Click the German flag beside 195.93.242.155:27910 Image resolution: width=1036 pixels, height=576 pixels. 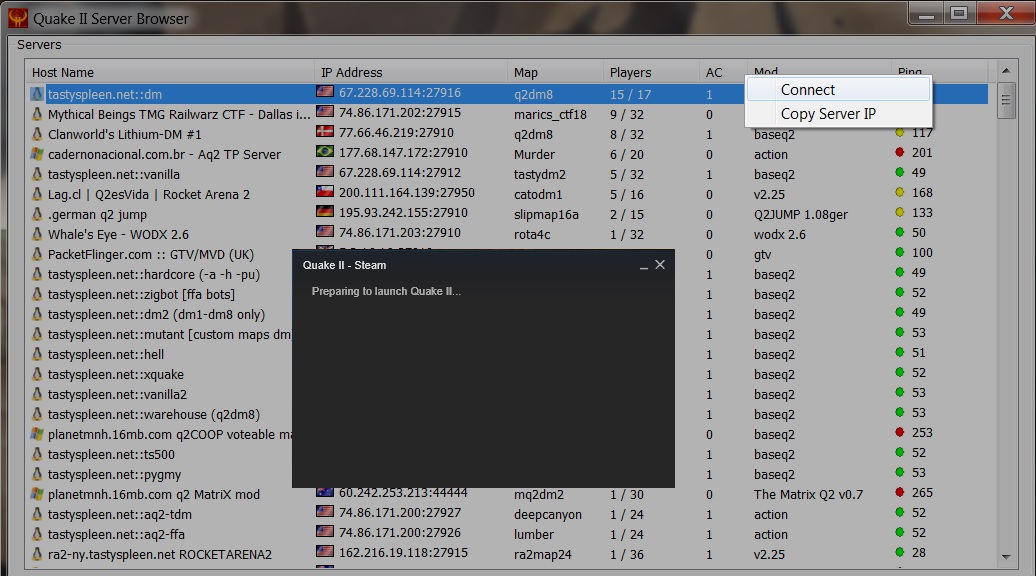click(x=324, y=211)
